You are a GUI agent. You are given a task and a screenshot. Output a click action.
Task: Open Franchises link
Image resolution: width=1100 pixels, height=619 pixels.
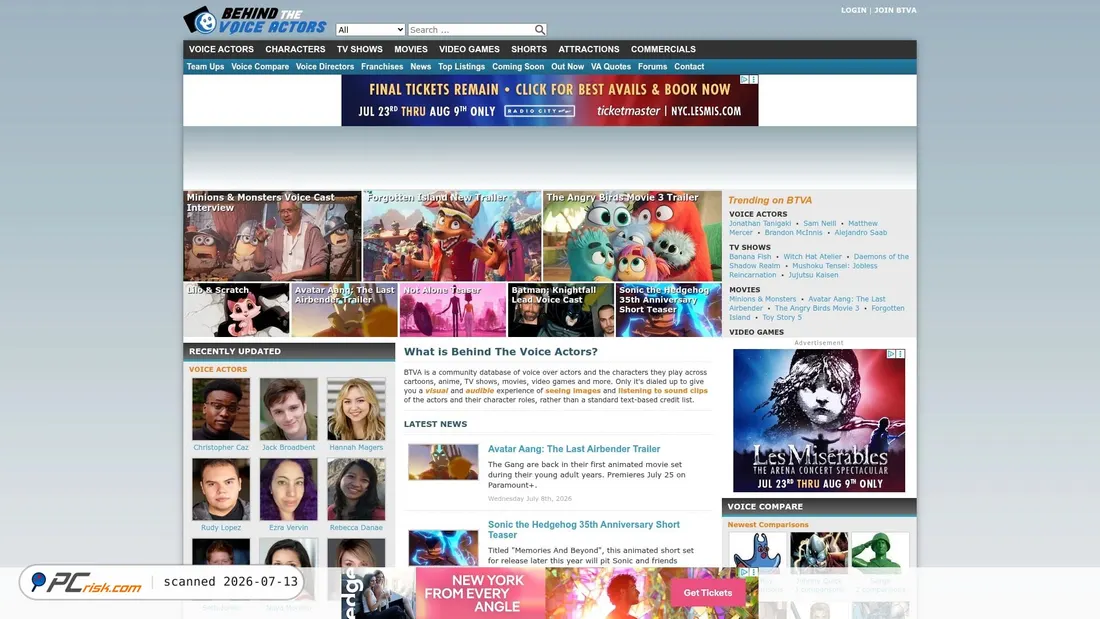tap(382, 67)
